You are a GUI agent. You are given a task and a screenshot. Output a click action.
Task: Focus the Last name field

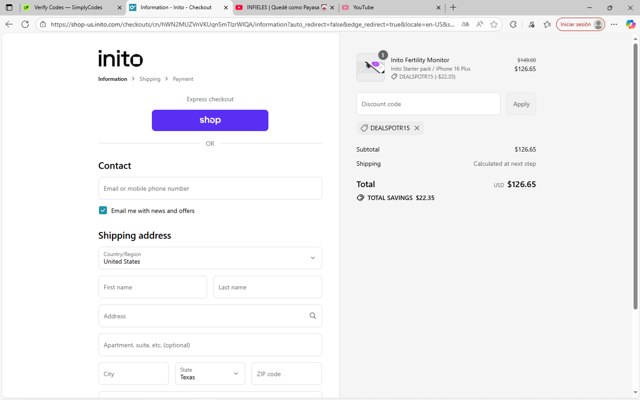[x=267, y=287]
